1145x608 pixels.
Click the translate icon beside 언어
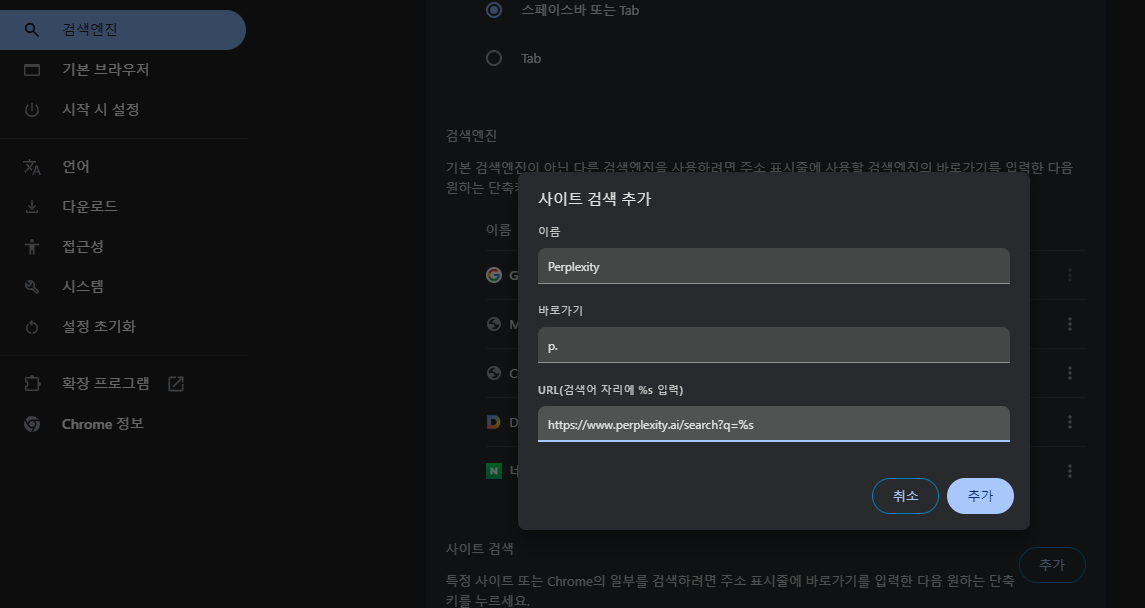pyautogui.click(x=31, y=167)
